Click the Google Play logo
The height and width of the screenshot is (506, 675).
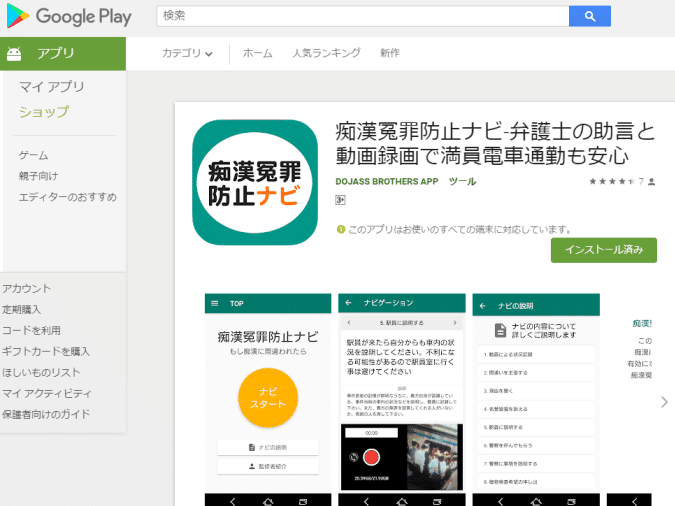pos(69,16)
